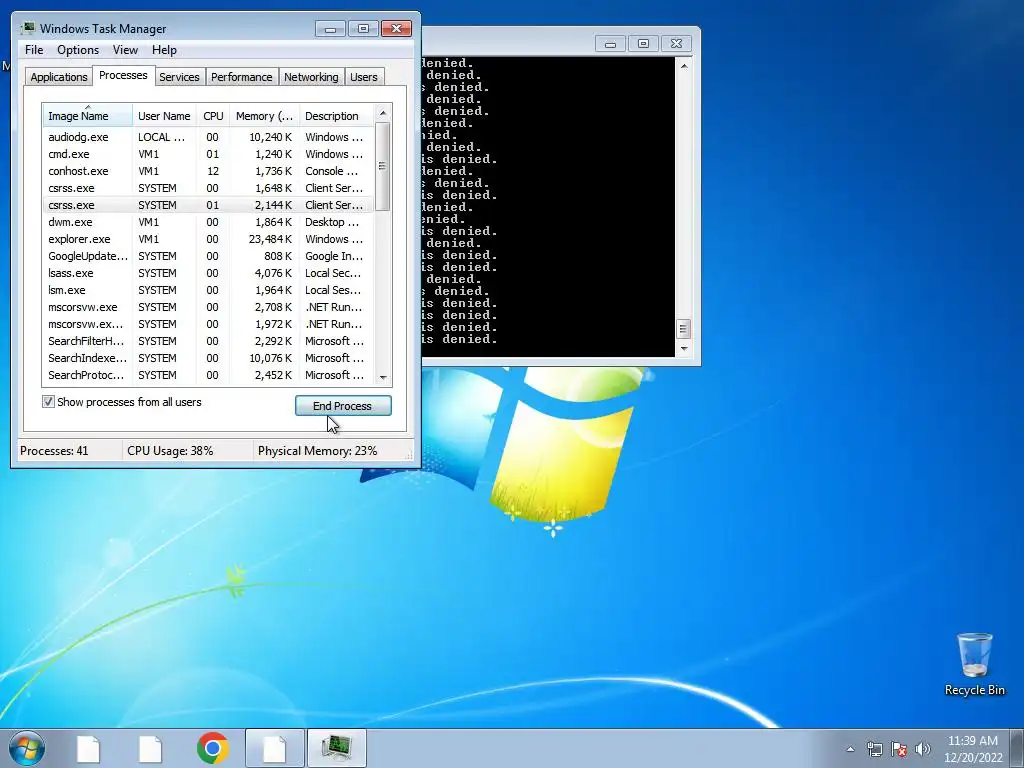Minimize the Windows Task Manager window

click(330, 28)
